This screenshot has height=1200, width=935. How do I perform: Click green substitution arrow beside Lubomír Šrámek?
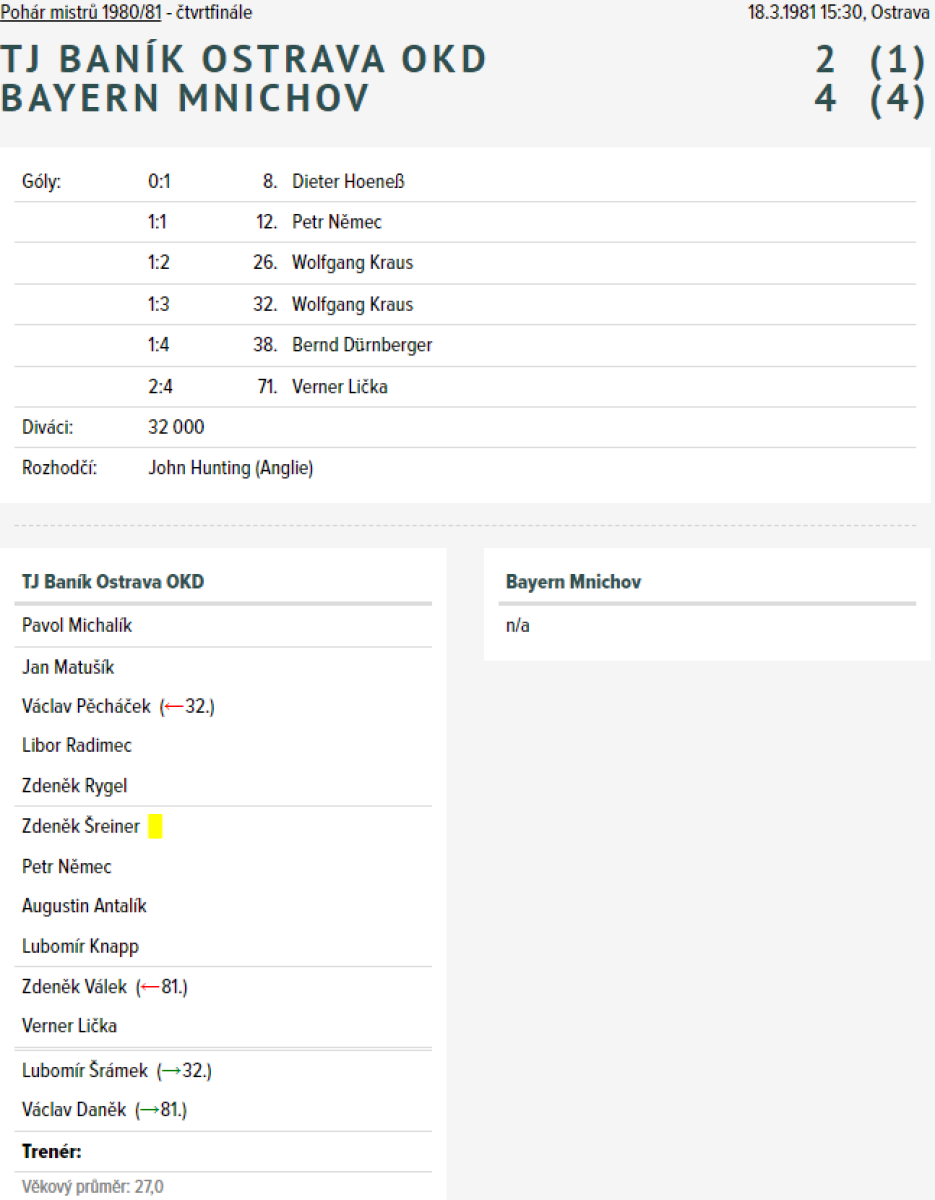click(171, 1071)
